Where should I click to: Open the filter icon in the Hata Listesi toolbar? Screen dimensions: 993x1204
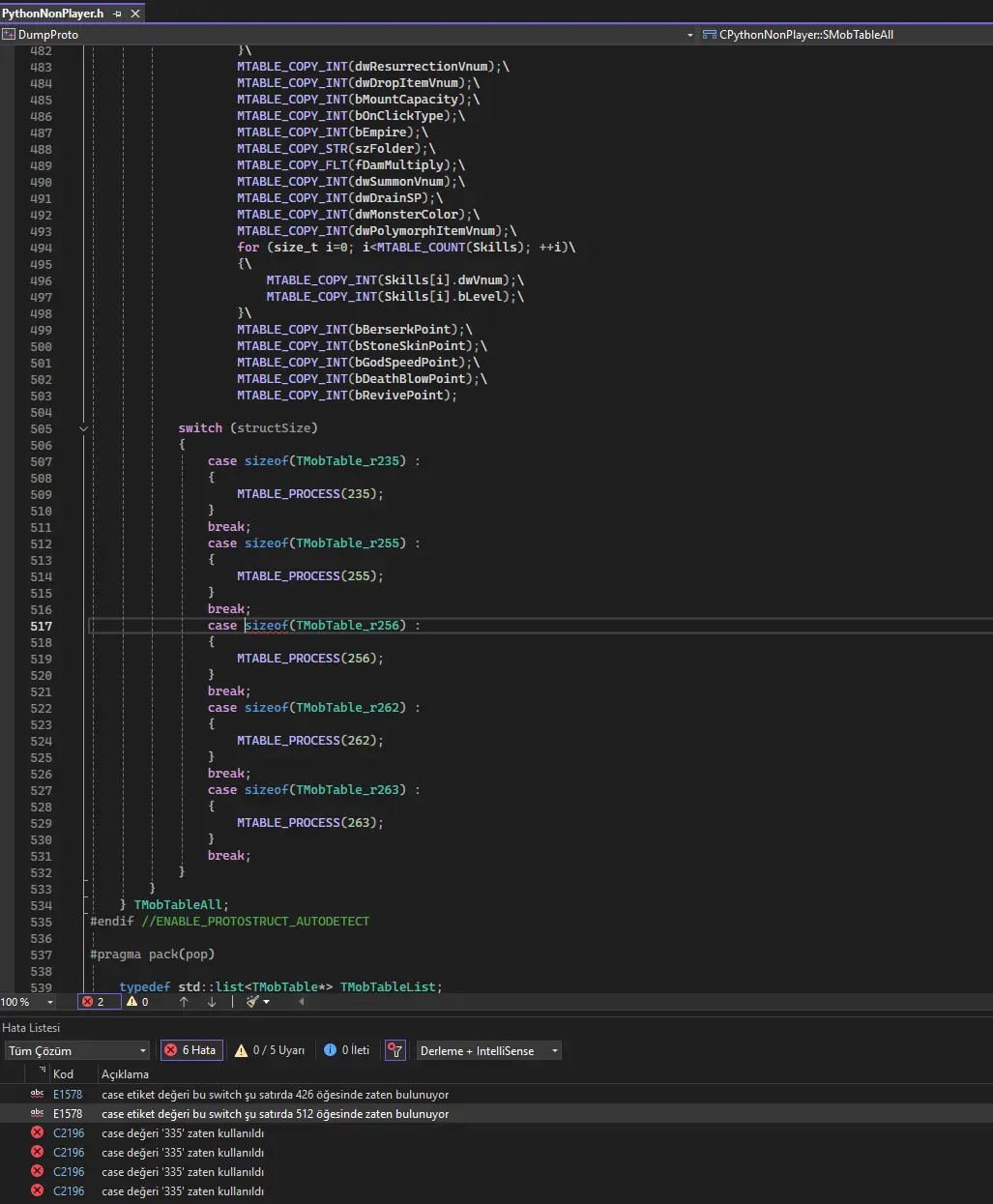394,1050
